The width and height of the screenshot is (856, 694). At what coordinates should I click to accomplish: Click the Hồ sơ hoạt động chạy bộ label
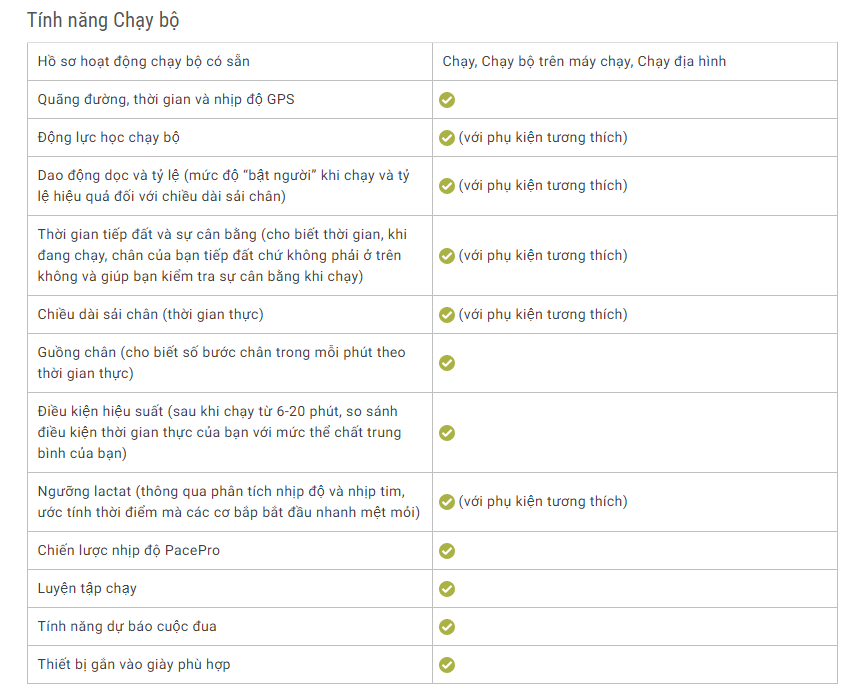(x=144, y=61)
